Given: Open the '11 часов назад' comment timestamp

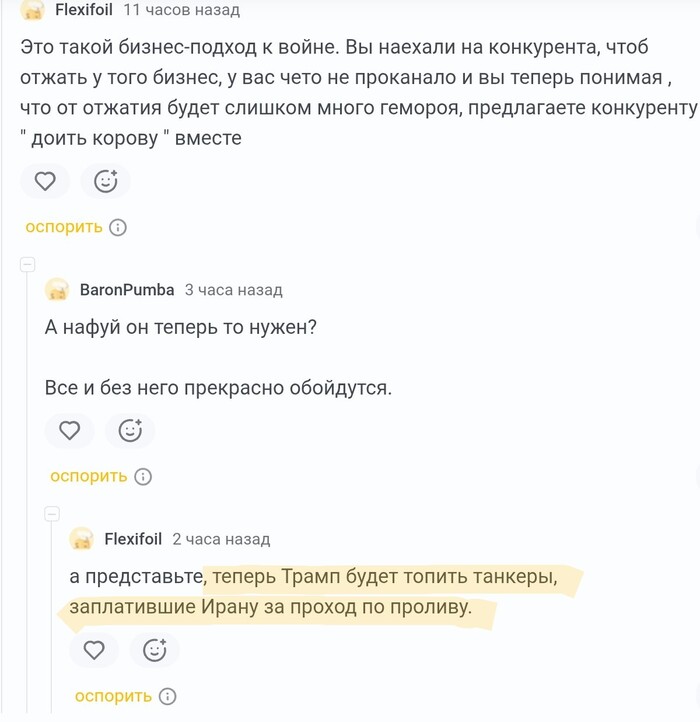Looking at the screenshot, I should [181, 10].
